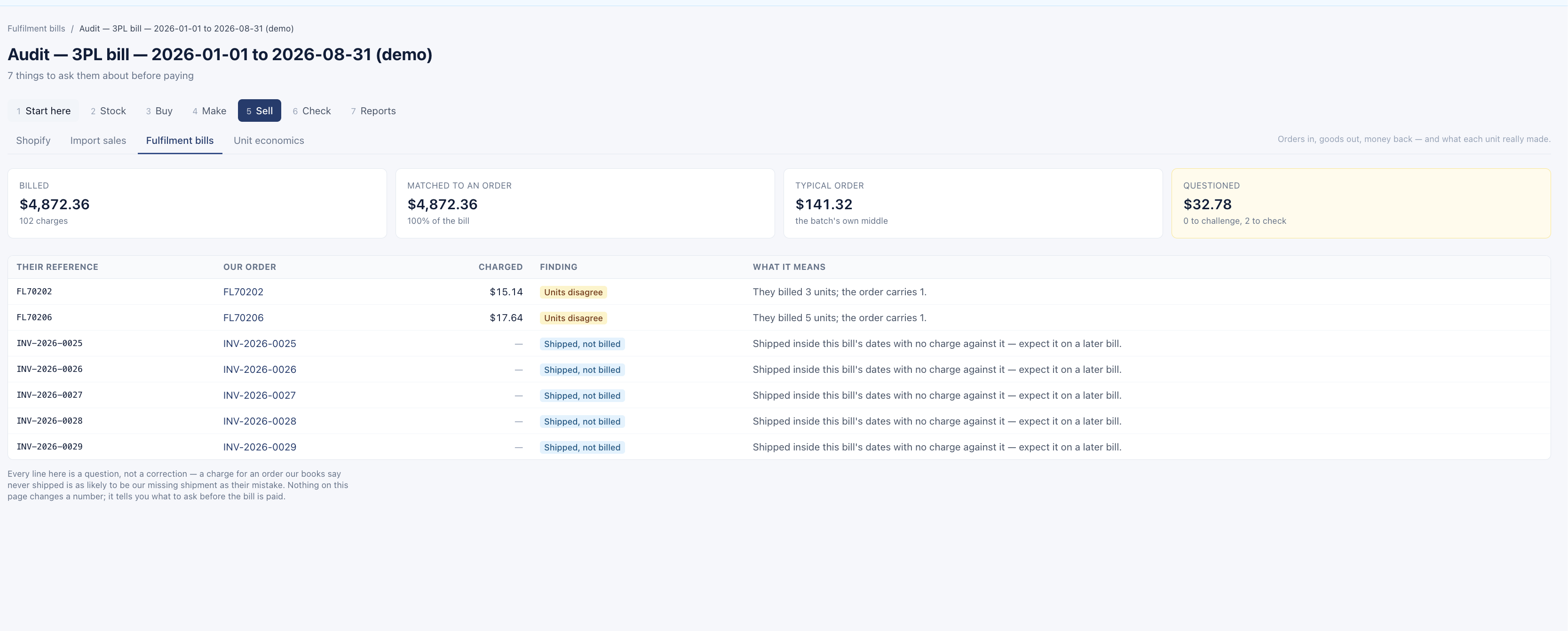
Task: Click the Matched to an order card
Action: click(585, 203)
